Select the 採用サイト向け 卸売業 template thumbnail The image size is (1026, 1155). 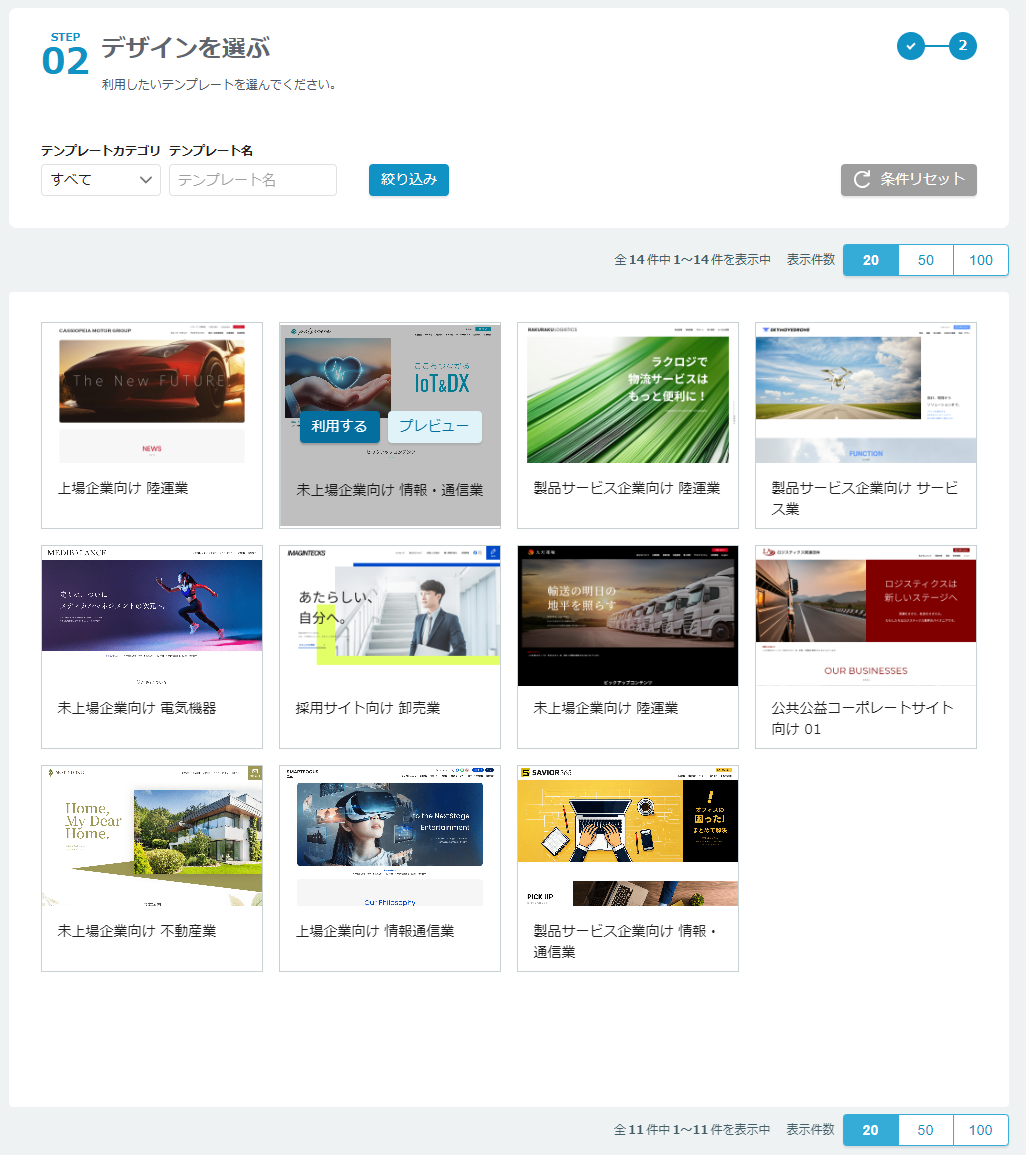(390, 616)
